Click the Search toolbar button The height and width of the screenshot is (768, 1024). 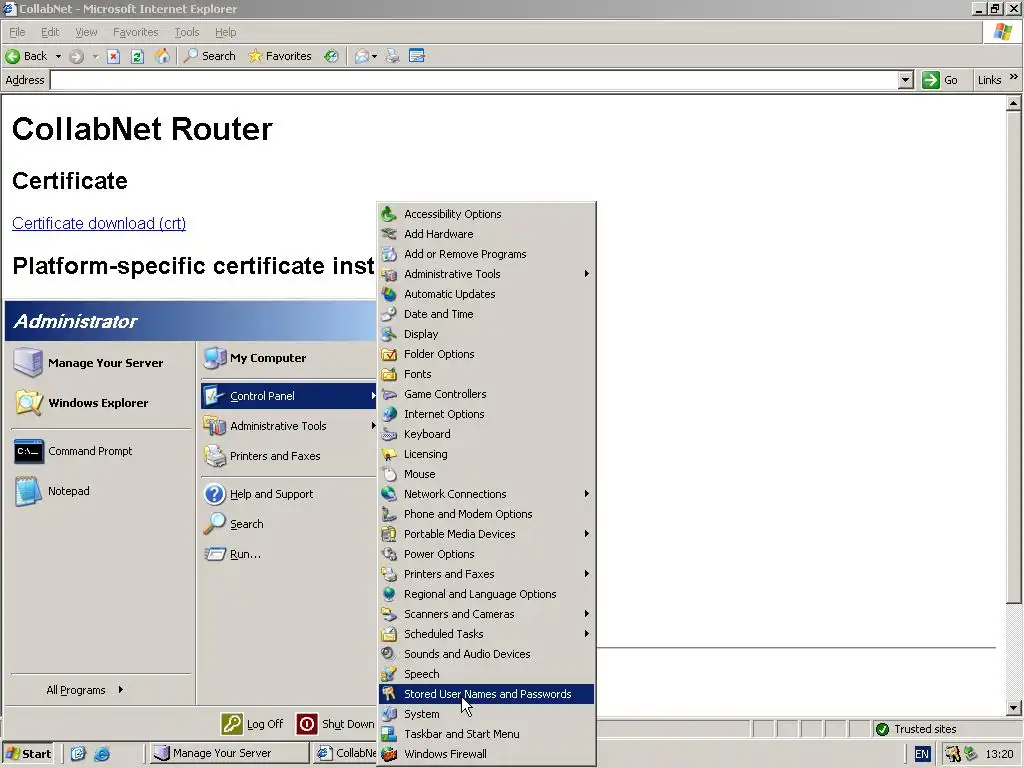click(209, 56)
